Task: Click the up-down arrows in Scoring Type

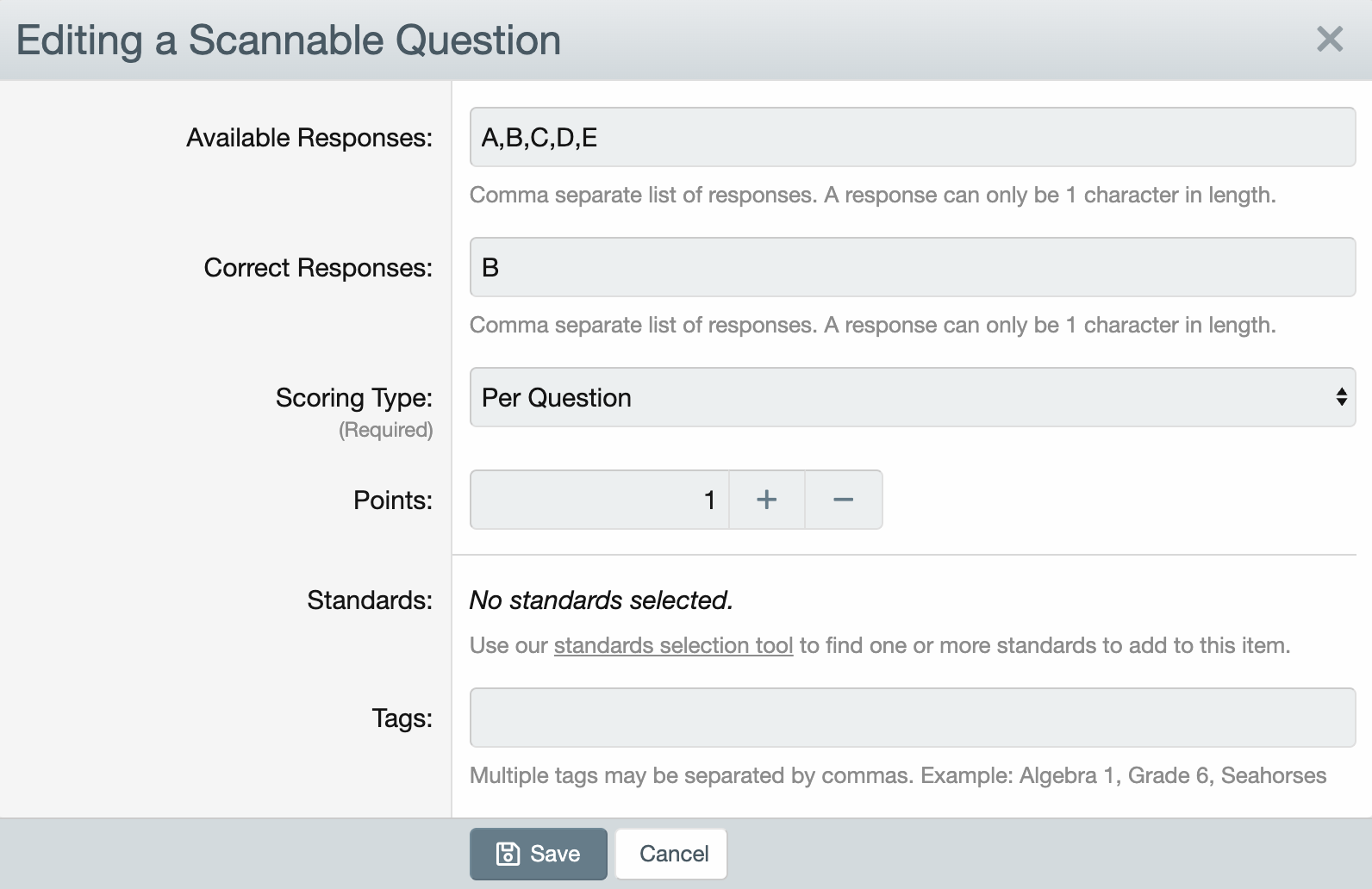Action: 1341,397
